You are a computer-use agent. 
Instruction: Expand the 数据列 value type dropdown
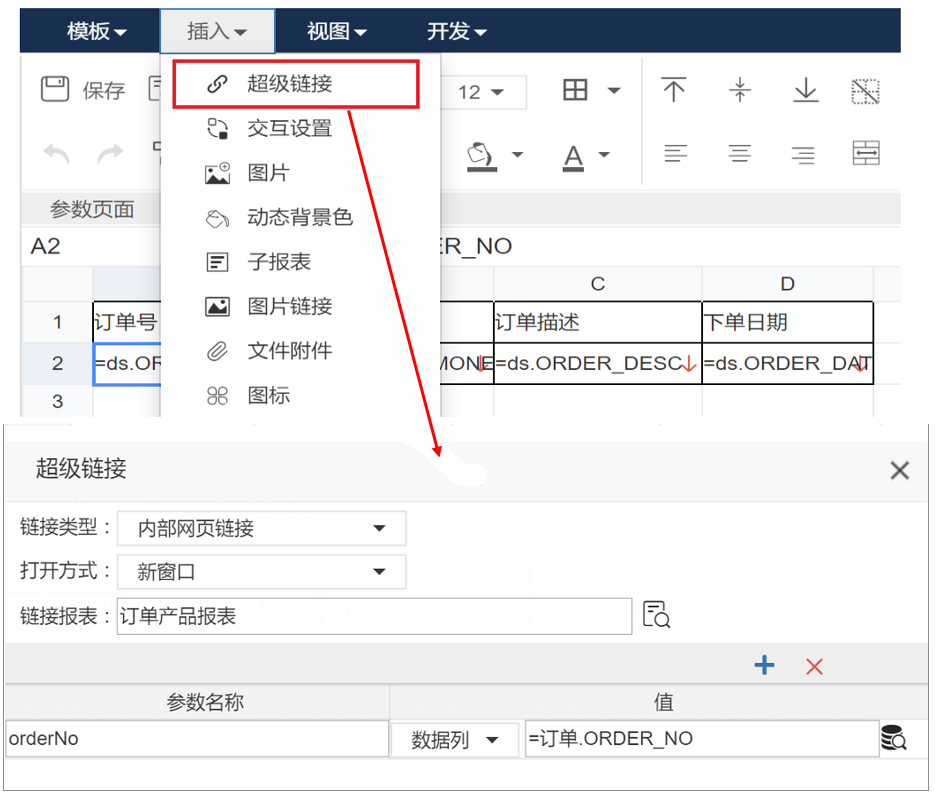click(456, 740)
